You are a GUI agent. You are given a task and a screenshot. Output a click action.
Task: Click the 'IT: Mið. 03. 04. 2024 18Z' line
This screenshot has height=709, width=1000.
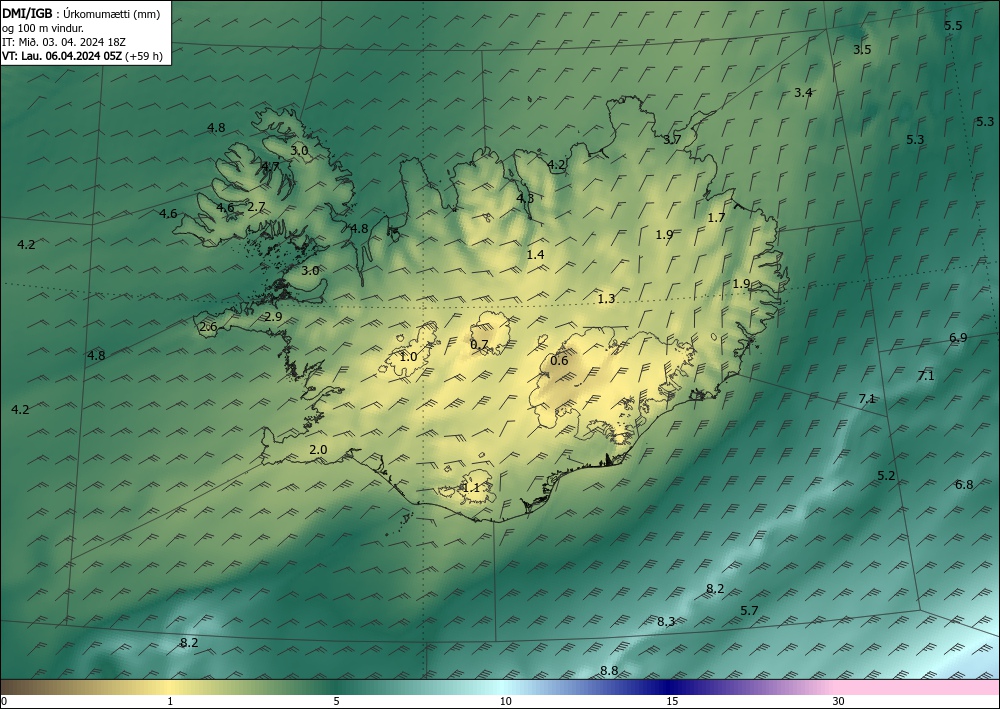click(64, 42)
